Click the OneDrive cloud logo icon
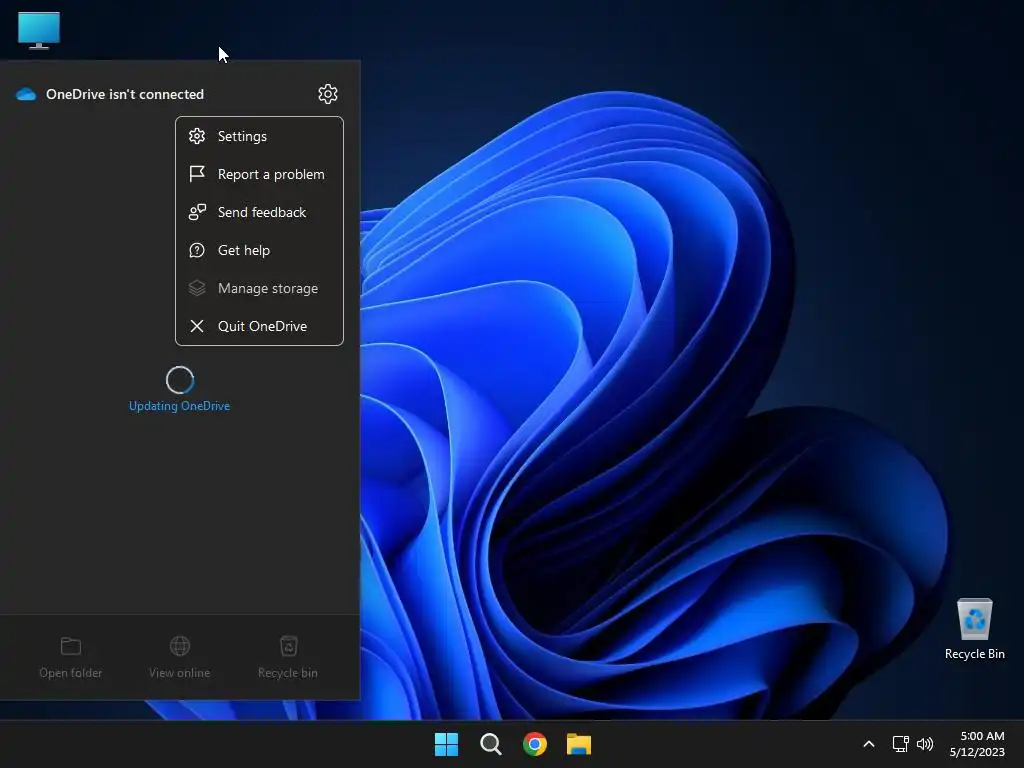 point(26,95)
